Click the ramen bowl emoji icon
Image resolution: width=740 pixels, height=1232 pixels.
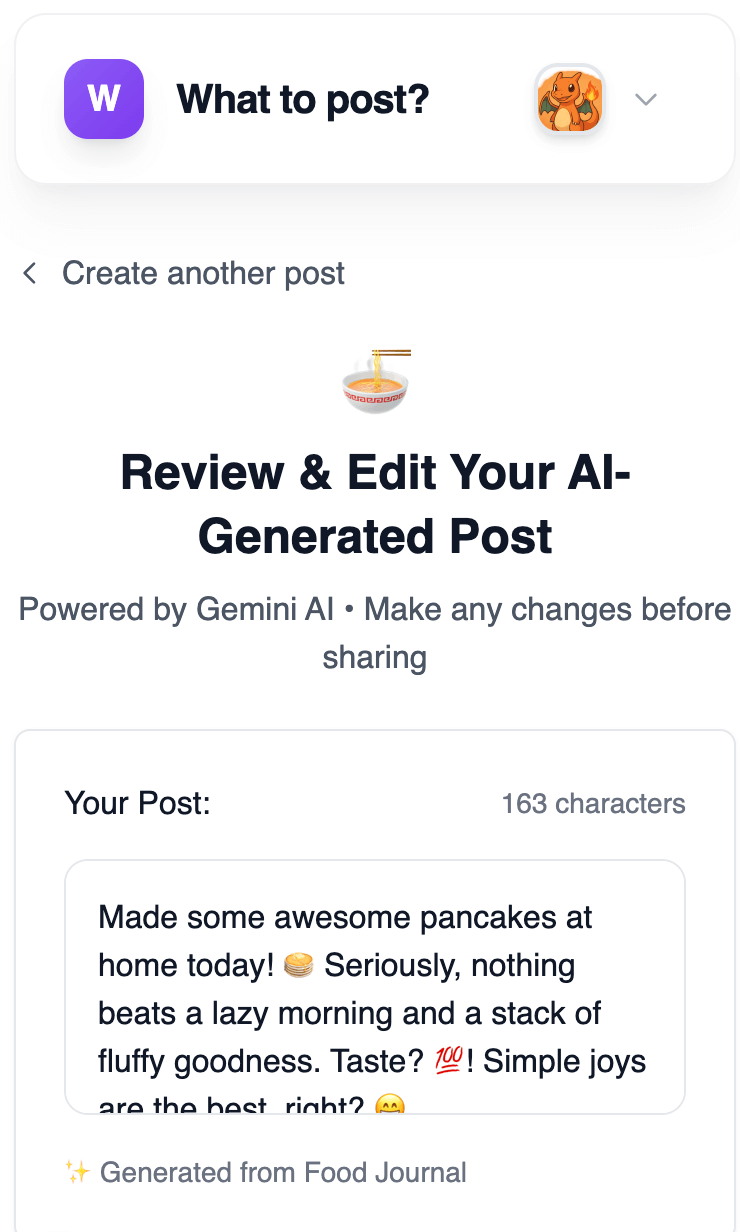pyautogui.click(x=375, y=381)
